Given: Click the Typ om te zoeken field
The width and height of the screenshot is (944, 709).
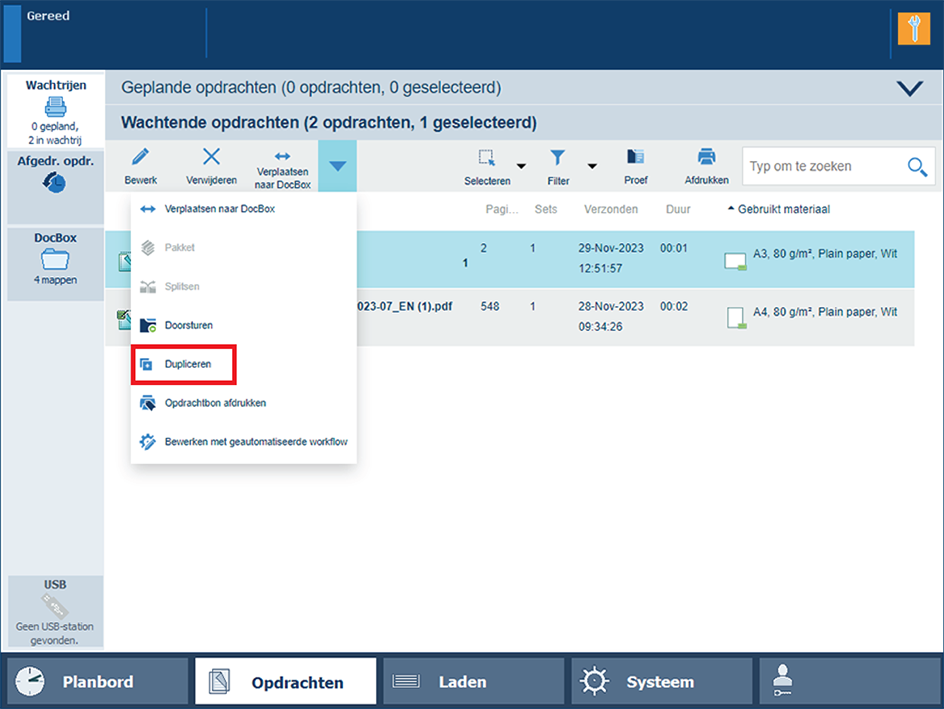Looking at the screenshot, I should [822, 167].
